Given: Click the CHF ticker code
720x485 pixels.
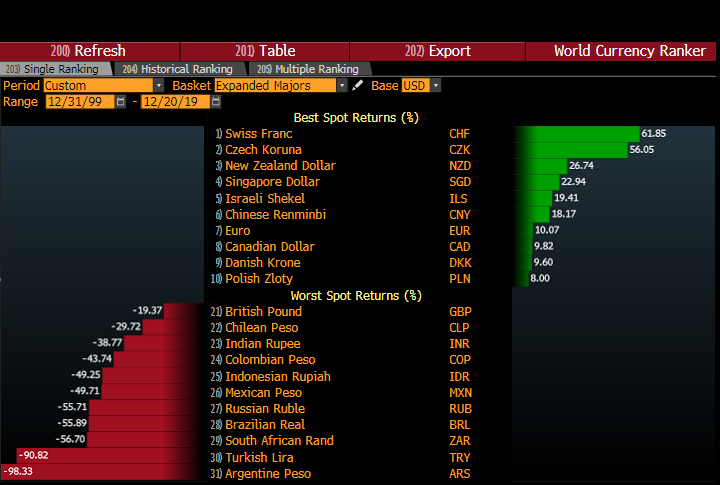Looking at the screenshot, I should click(459, 134).
